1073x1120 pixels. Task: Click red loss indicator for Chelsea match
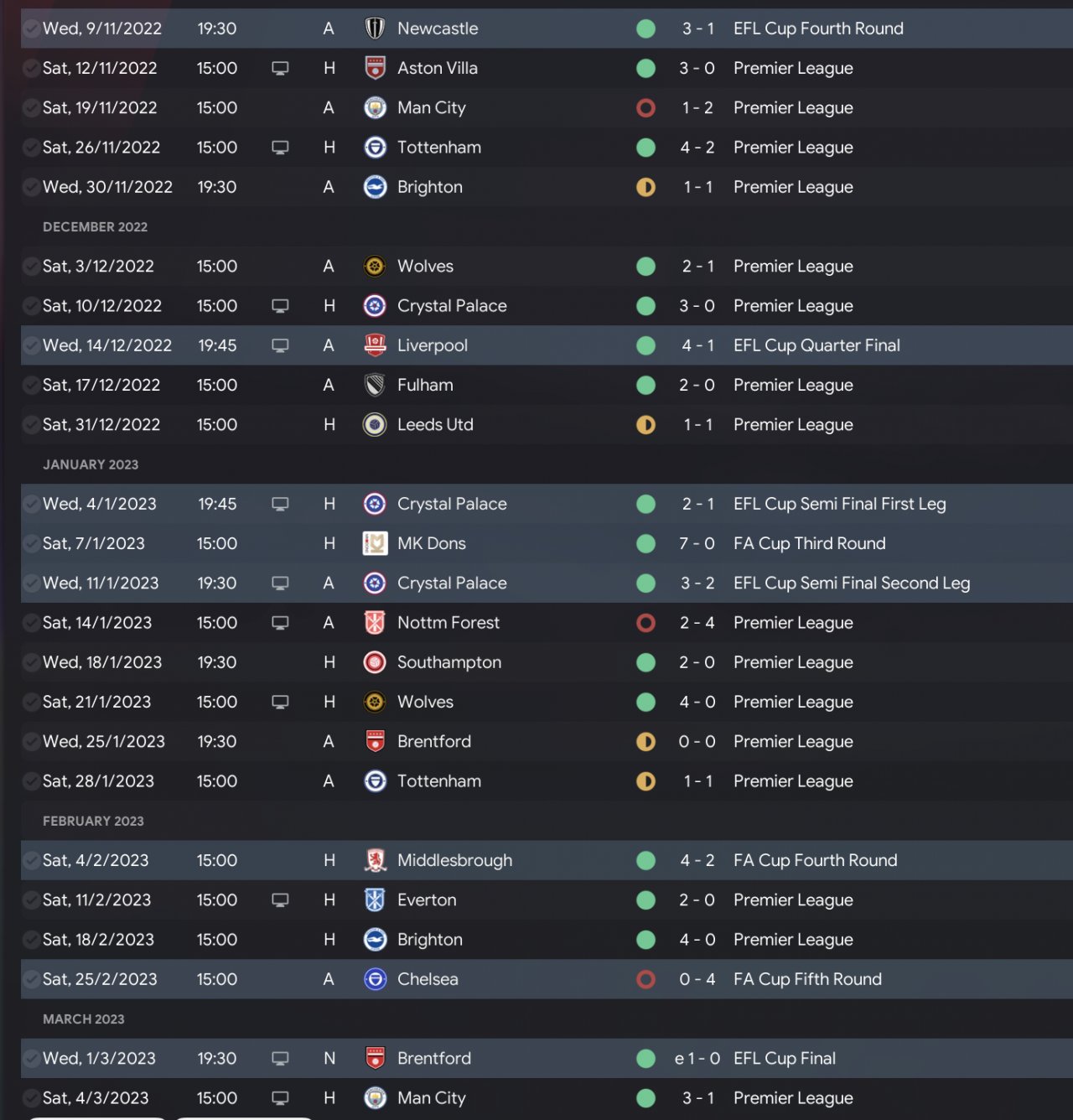point(645,979)
